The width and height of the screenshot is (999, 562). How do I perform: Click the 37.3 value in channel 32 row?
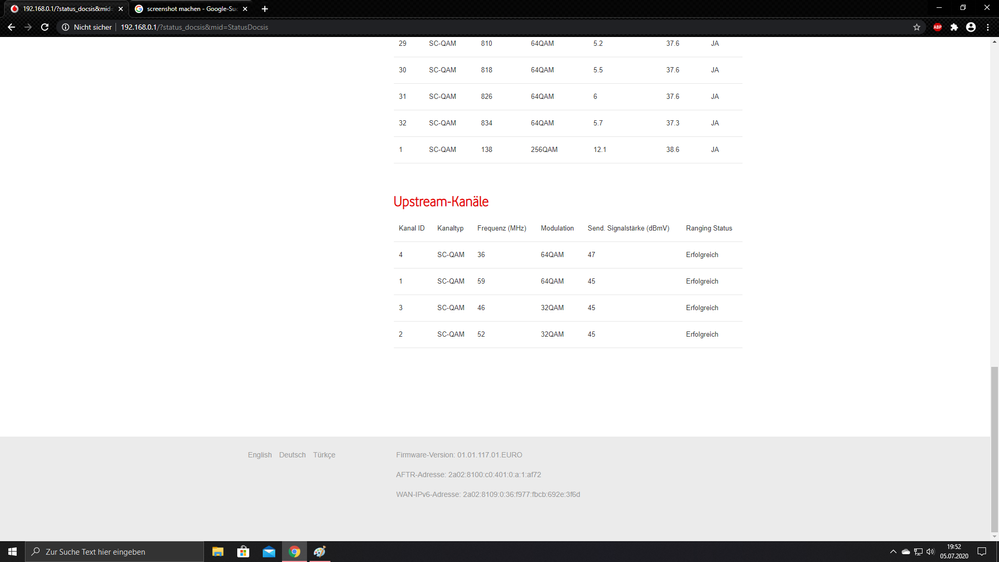pos(673,123)
